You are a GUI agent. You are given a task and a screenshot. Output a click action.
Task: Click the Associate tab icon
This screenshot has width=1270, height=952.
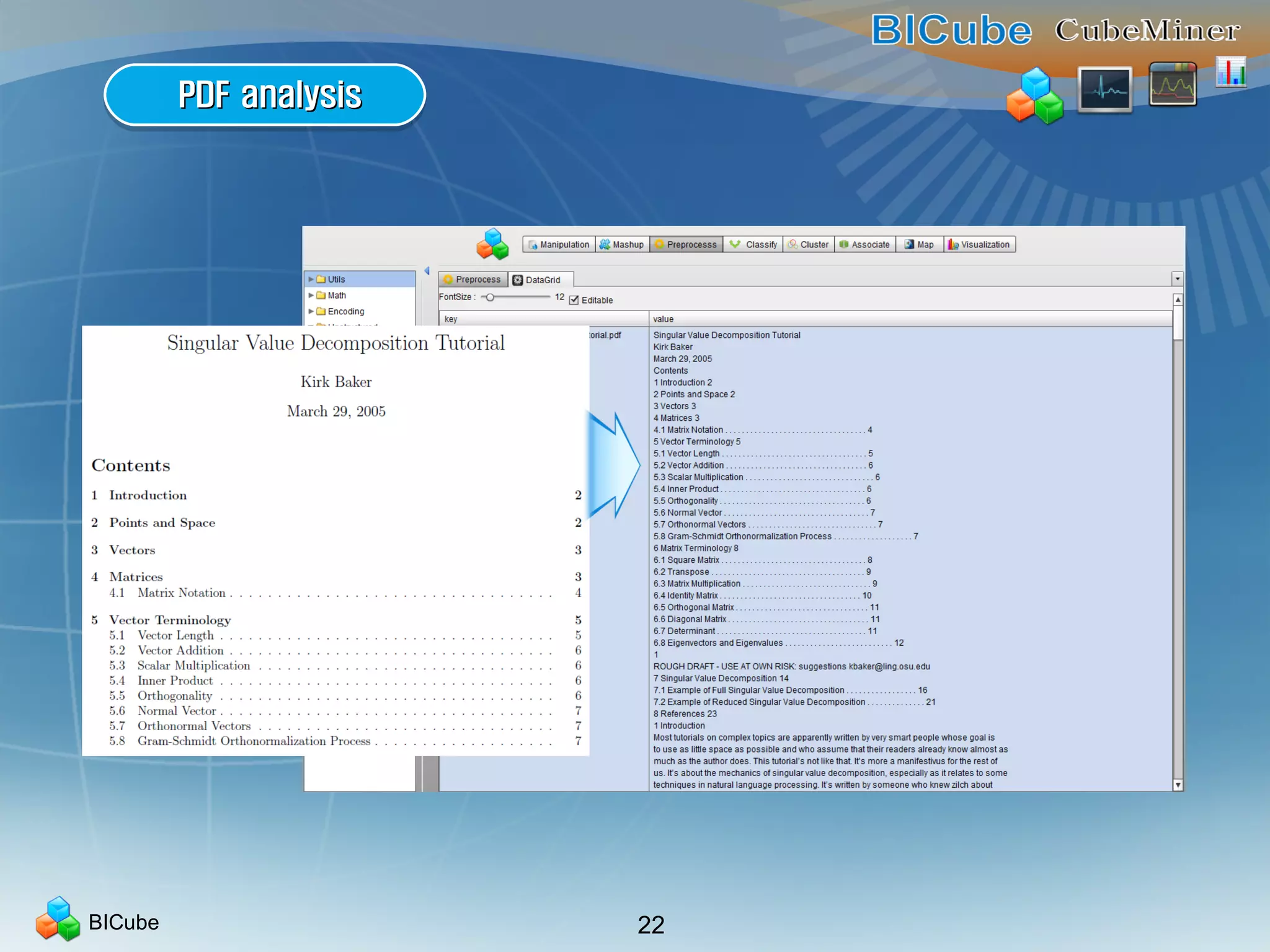[844, 244]
